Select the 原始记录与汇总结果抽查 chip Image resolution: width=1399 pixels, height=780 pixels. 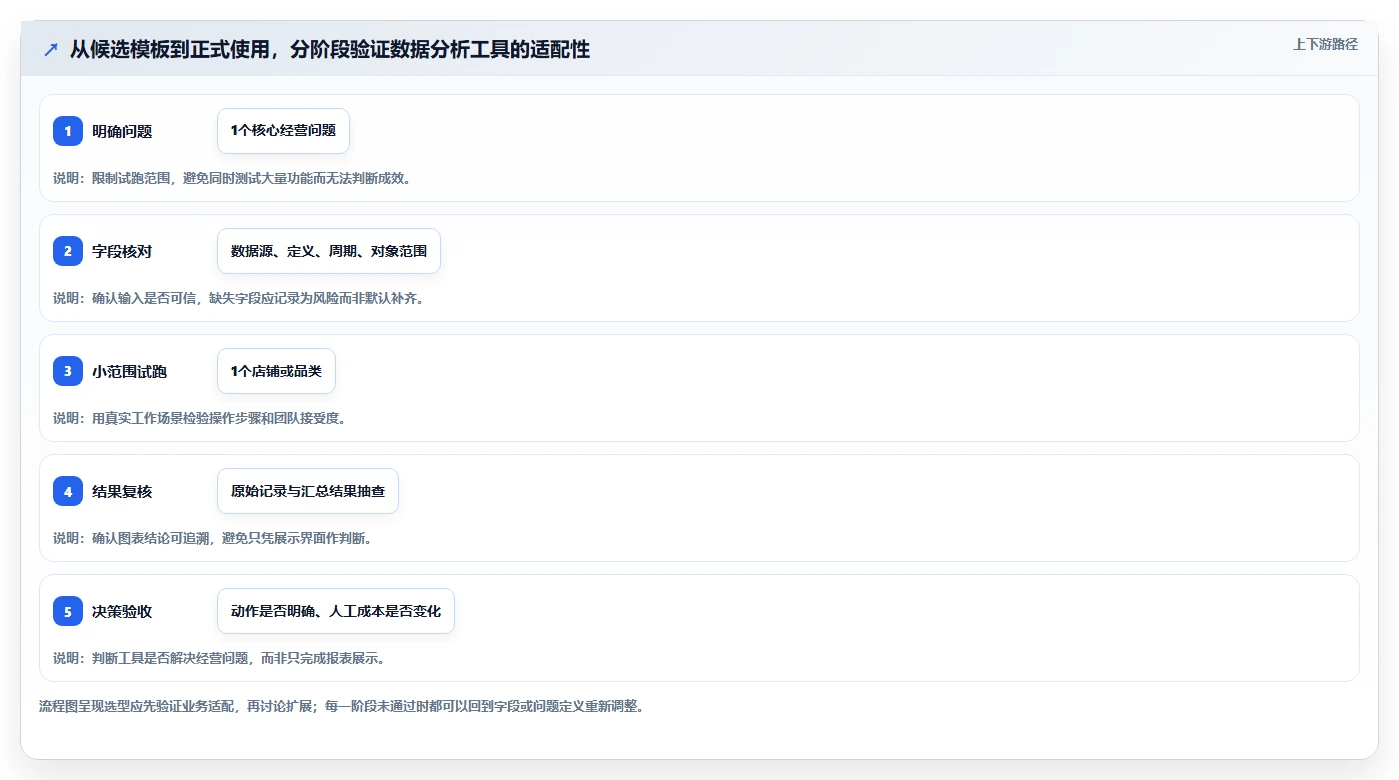(308, 491)
